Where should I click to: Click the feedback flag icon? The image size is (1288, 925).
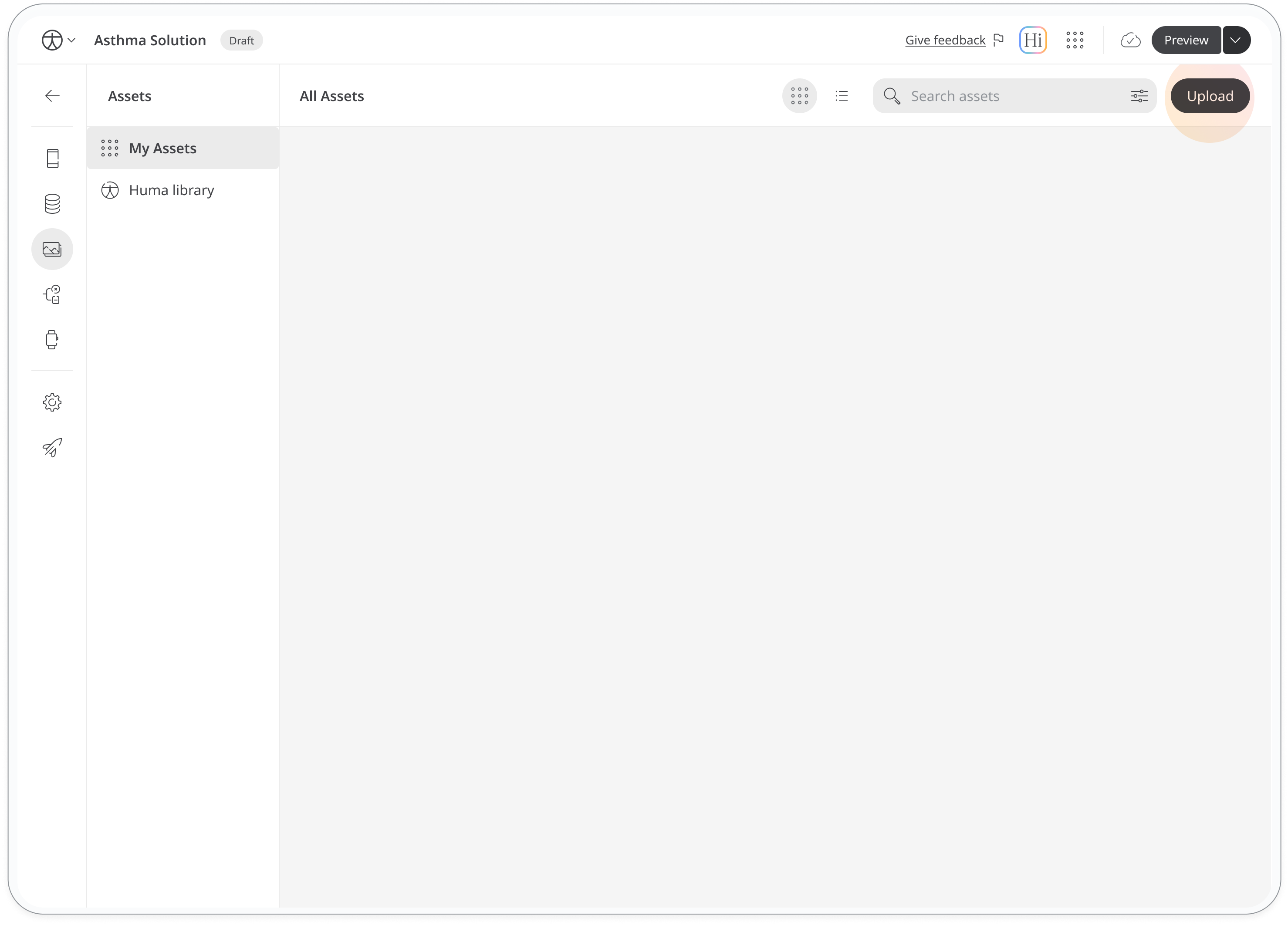tap(998, 40)
